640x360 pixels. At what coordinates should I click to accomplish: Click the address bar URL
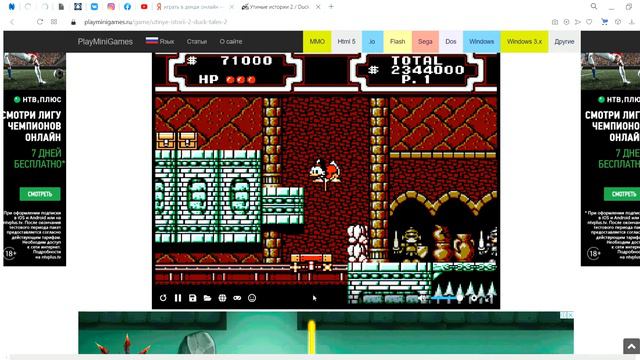pos(155,22)
